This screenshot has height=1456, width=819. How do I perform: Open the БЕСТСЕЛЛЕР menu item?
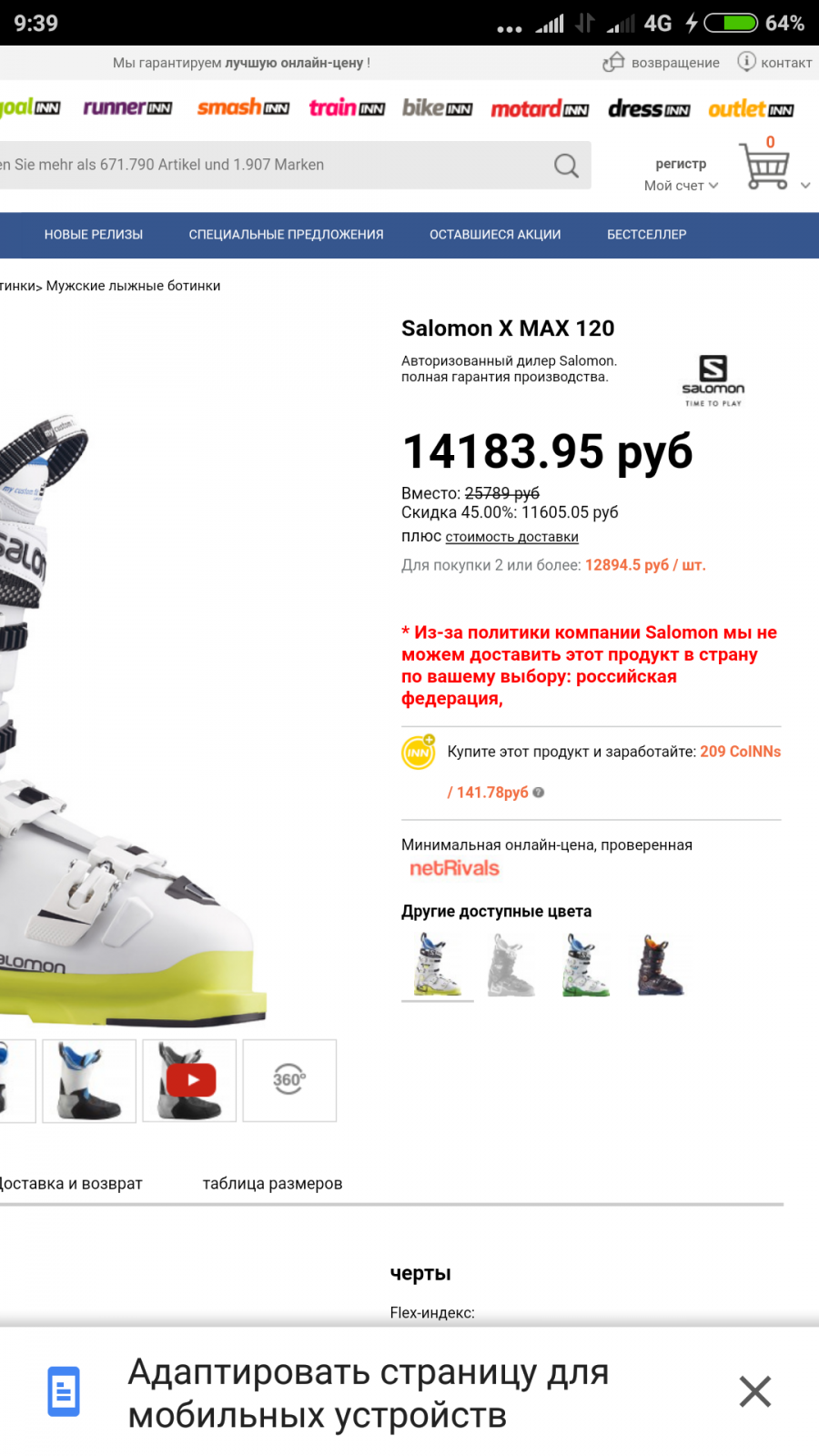(647, 235)
